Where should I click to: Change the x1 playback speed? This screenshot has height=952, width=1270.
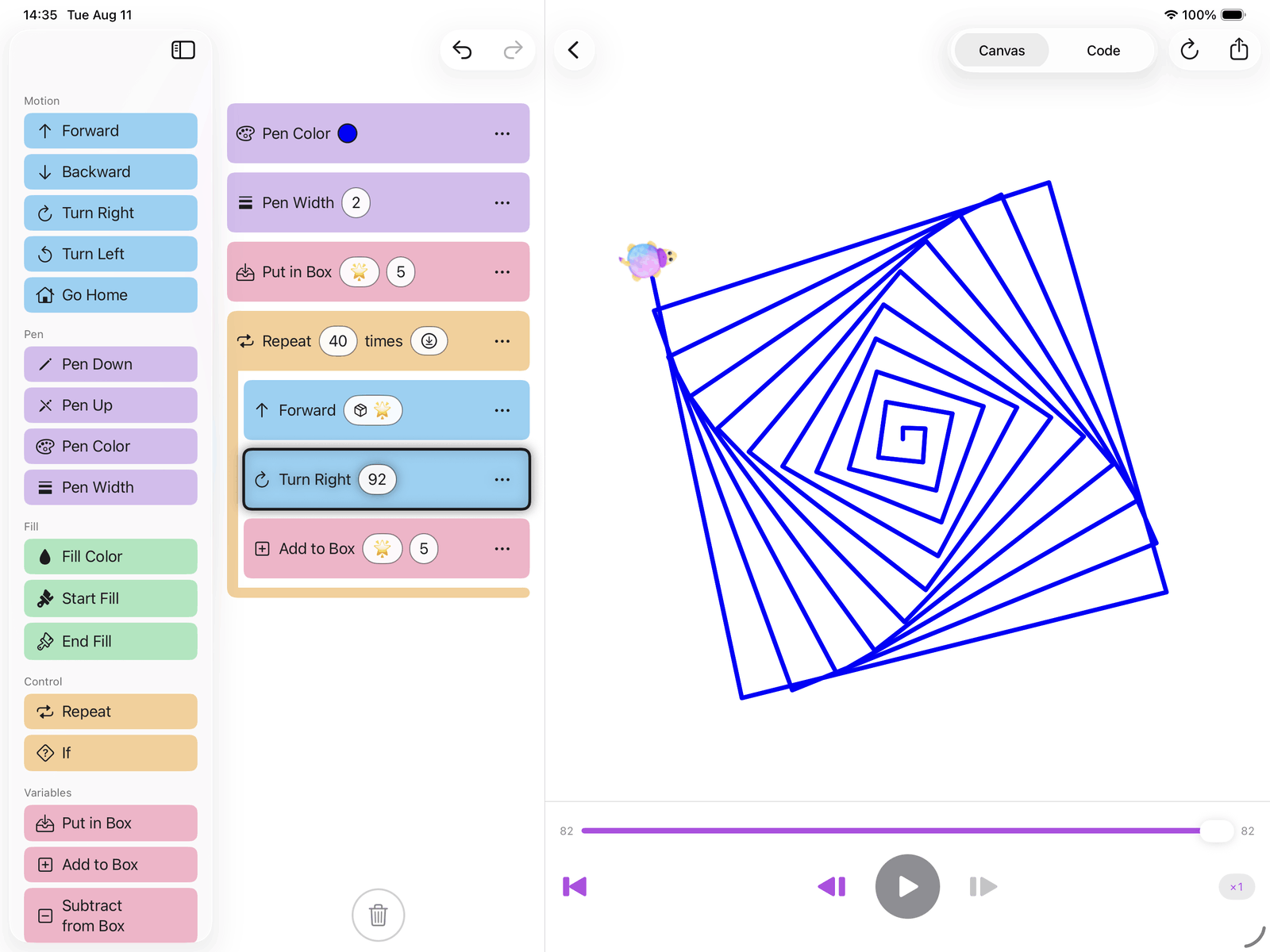click(1237, 887)
